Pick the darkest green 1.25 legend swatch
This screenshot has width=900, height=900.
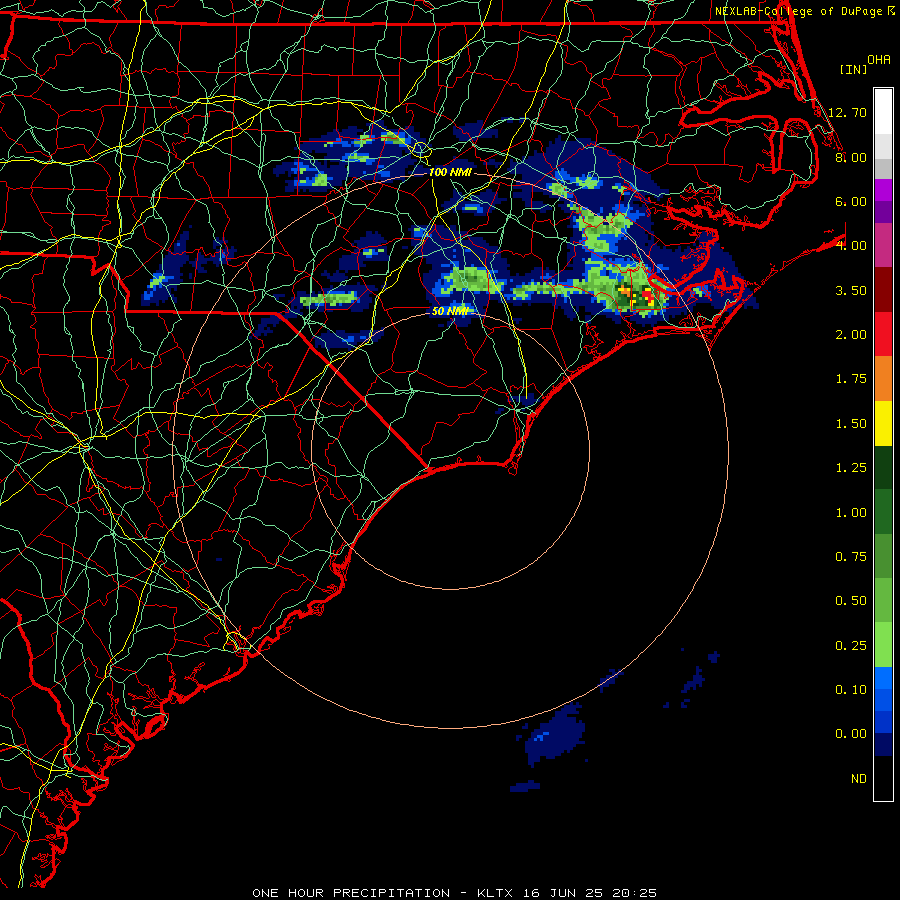point(883,468)
